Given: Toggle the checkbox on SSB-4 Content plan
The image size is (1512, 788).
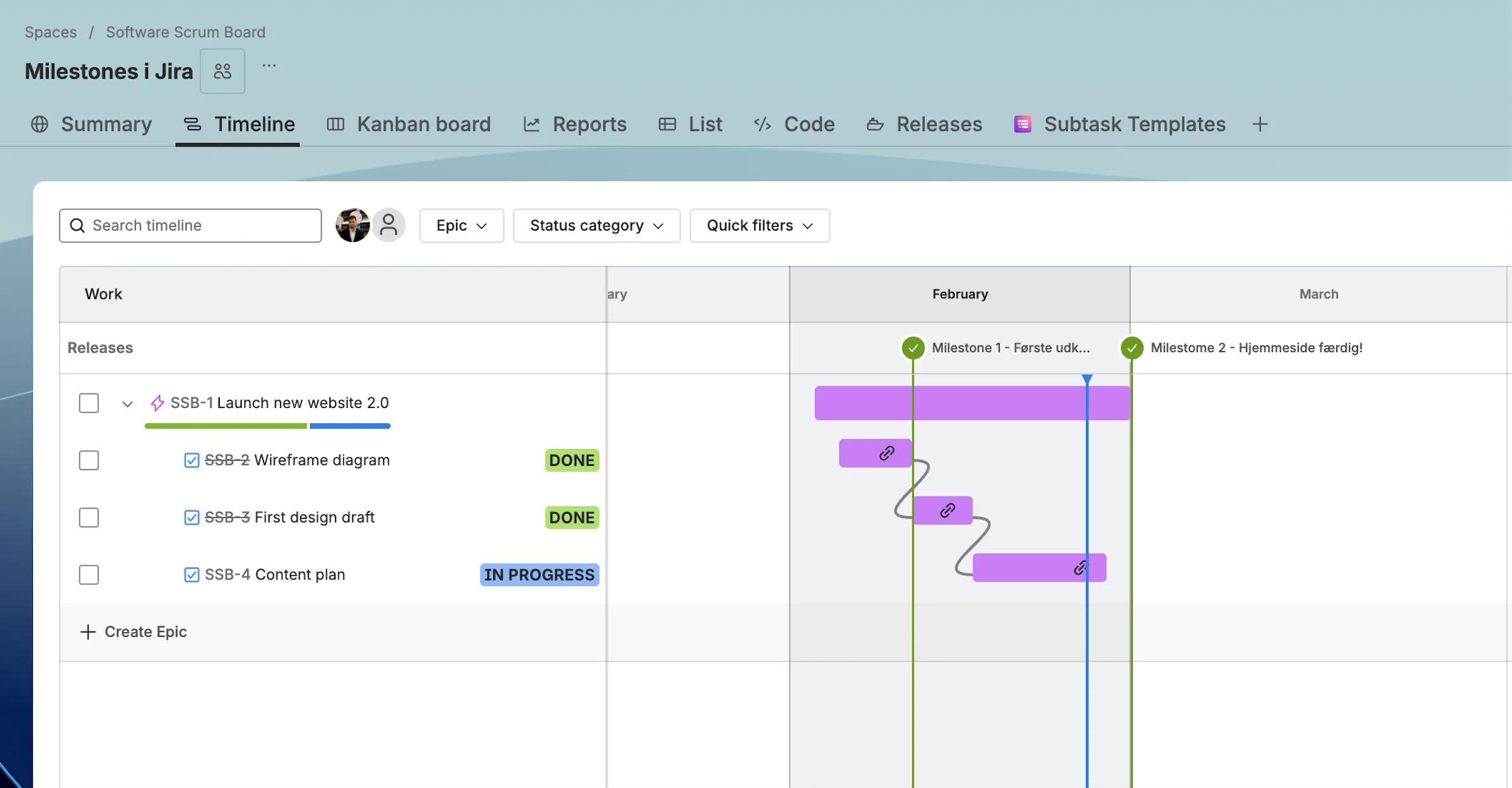Looking at the screenshot, I should click(x=192, y=575).
